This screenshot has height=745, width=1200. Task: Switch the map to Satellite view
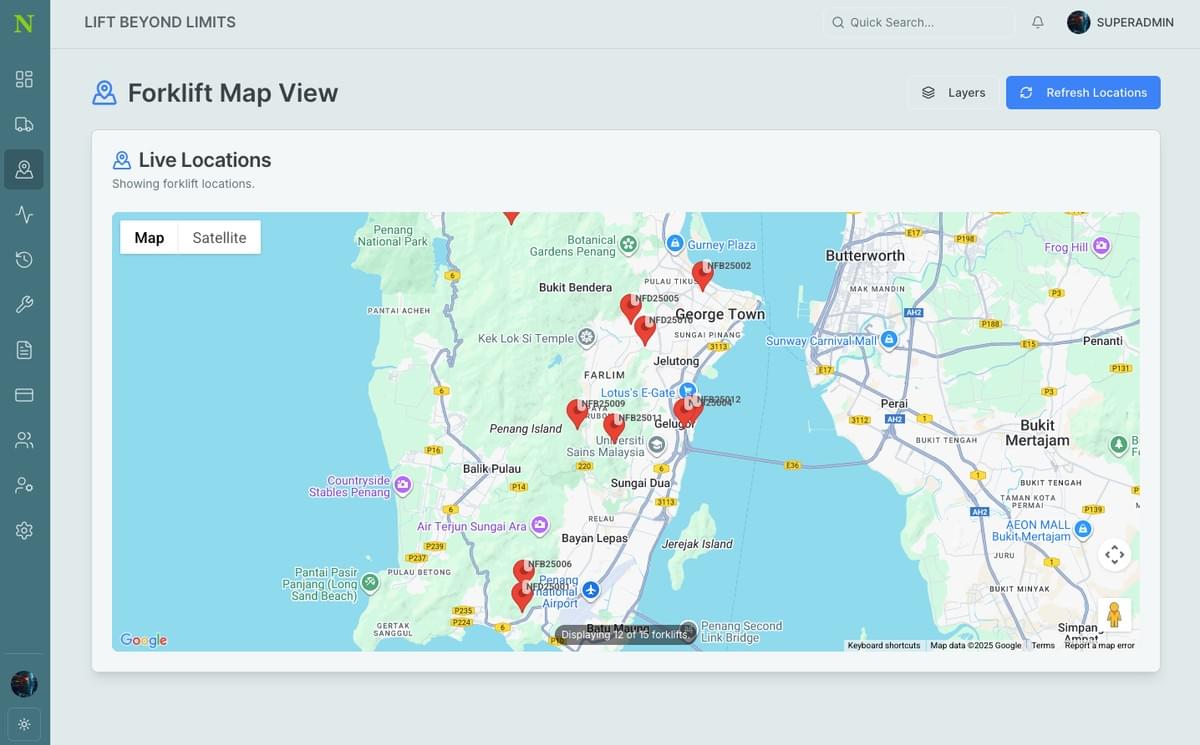tap(219, 237)
